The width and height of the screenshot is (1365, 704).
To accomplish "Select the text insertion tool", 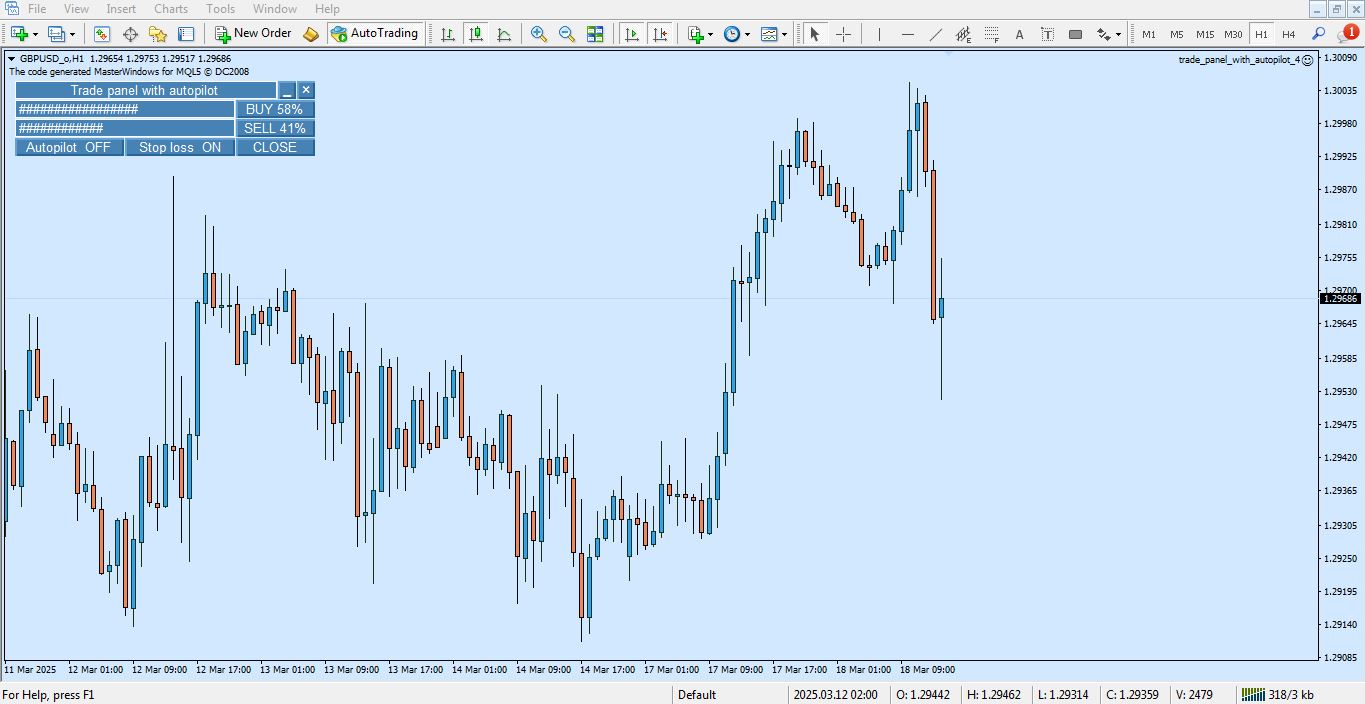I will point(1018,33).
